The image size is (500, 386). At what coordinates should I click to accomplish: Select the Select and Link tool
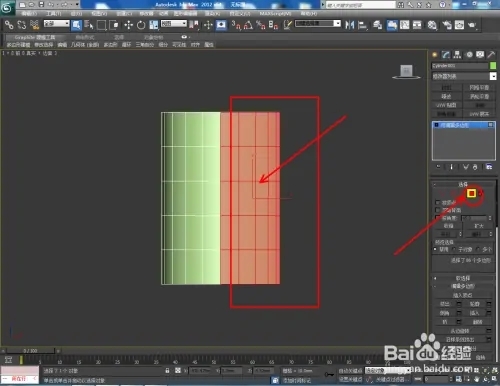9,25
